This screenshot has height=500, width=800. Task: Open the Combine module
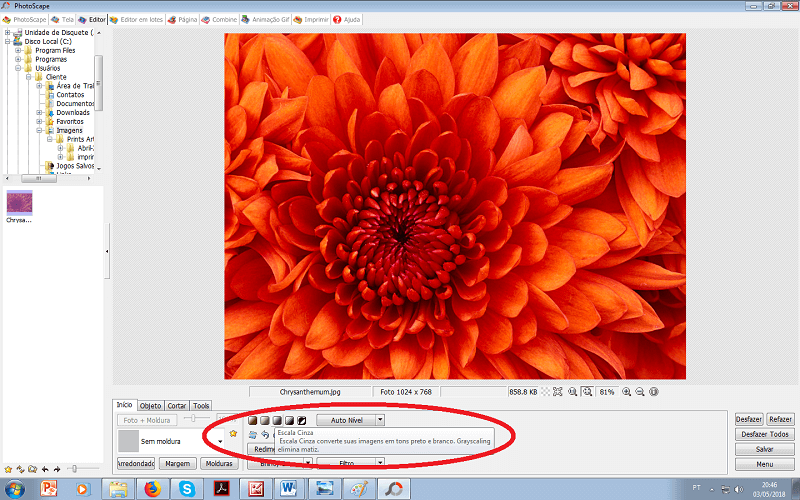221,19
